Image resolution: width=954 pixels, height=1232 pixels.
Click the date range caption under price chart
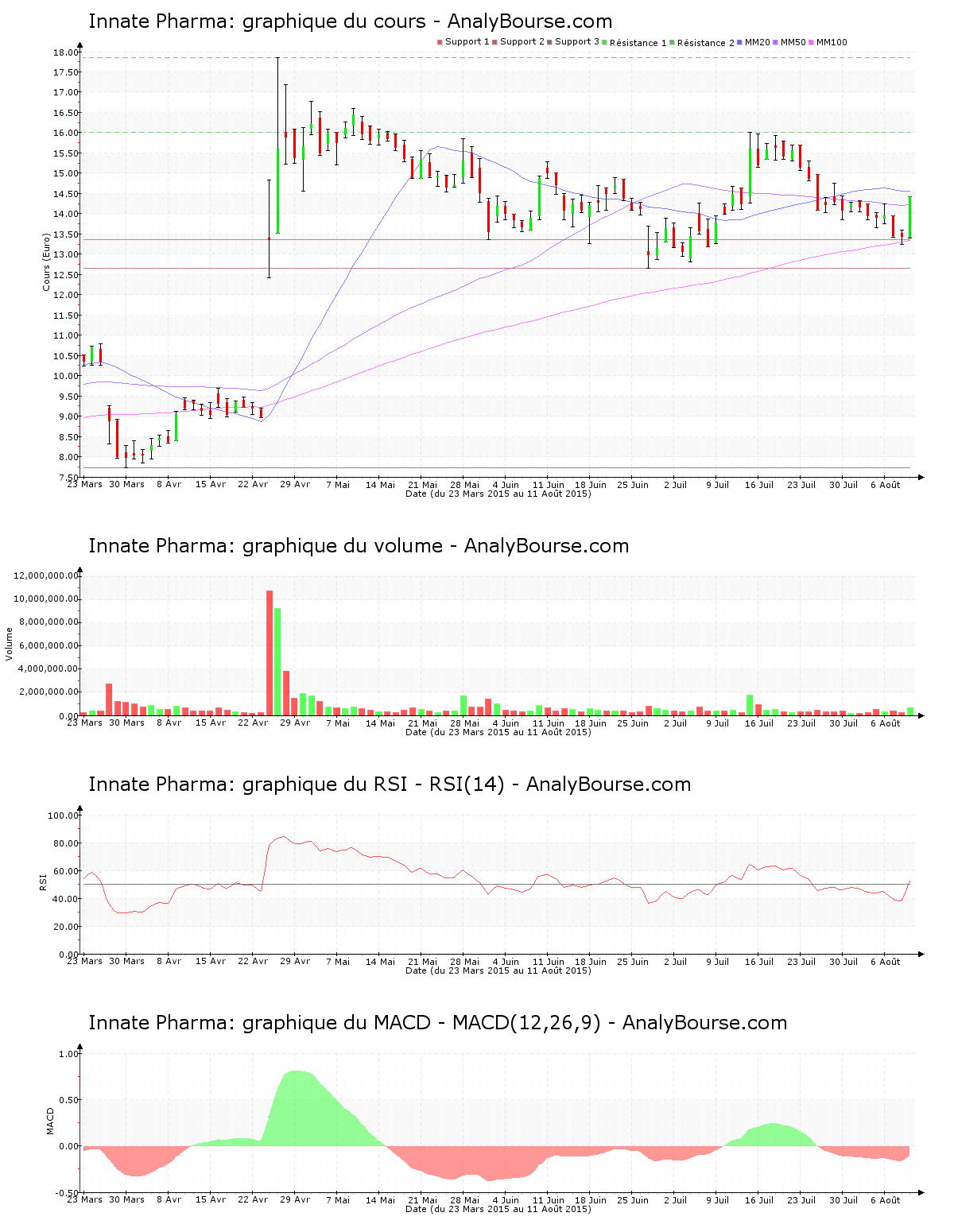pos(498,494)
